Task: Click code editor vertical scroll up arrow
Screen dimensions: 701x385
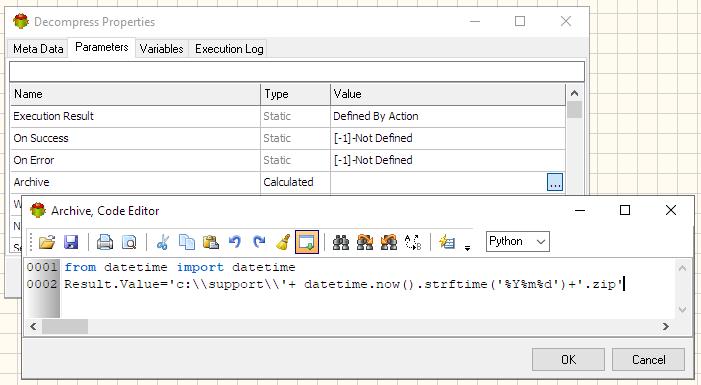Action: (682, 268)
